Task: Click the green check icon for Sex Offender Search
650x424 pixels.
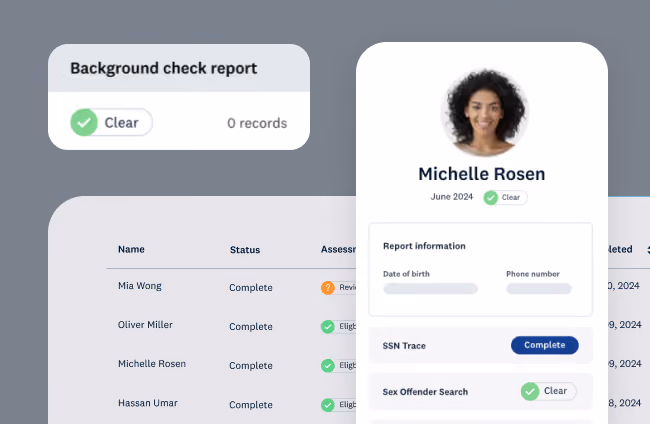Action: [530, 391]
